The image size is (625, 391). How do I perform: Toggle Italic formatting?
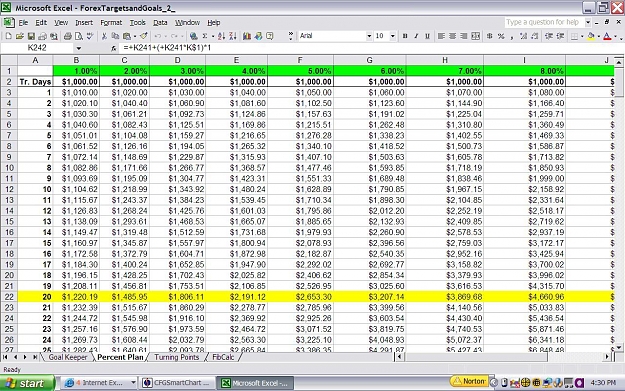tap(416, 36)
